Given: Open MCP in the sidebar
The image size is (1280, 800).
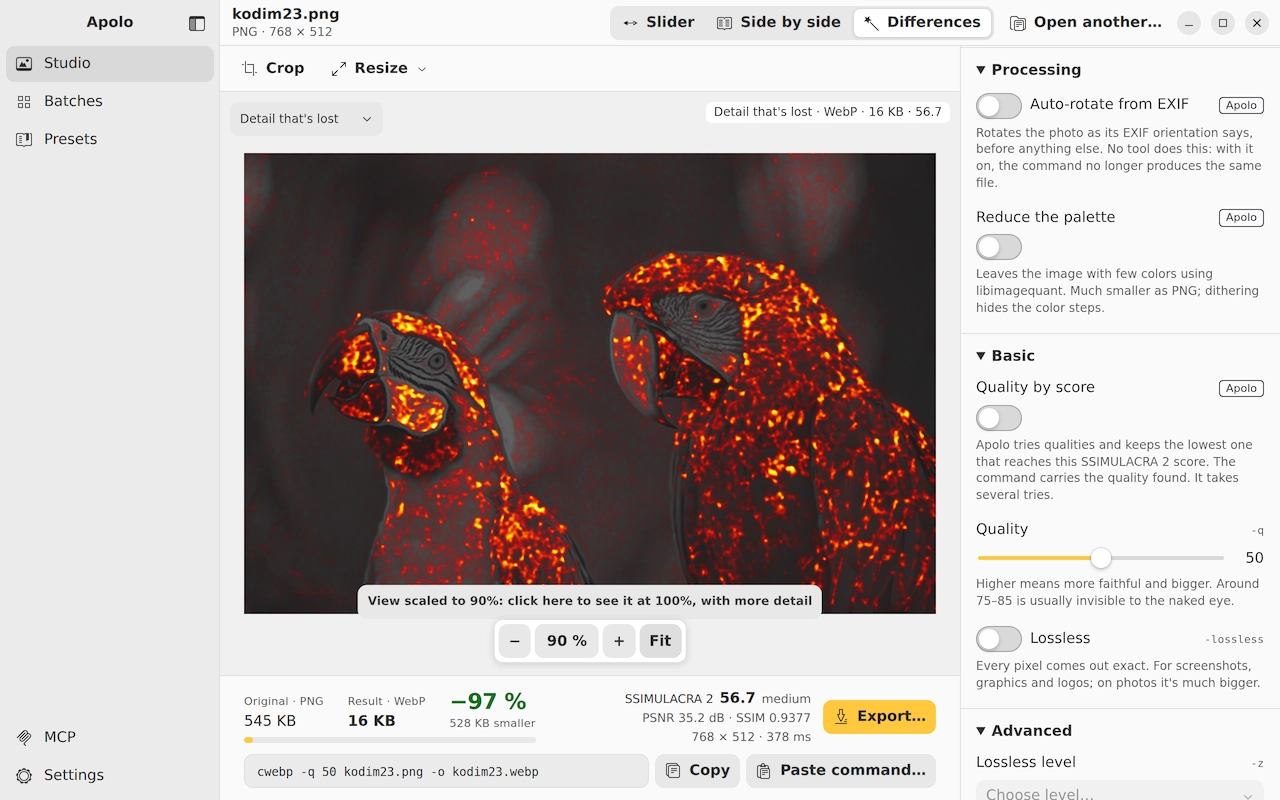Looking at the screenshot, I should pyautogui.click(x=110, y=737).
